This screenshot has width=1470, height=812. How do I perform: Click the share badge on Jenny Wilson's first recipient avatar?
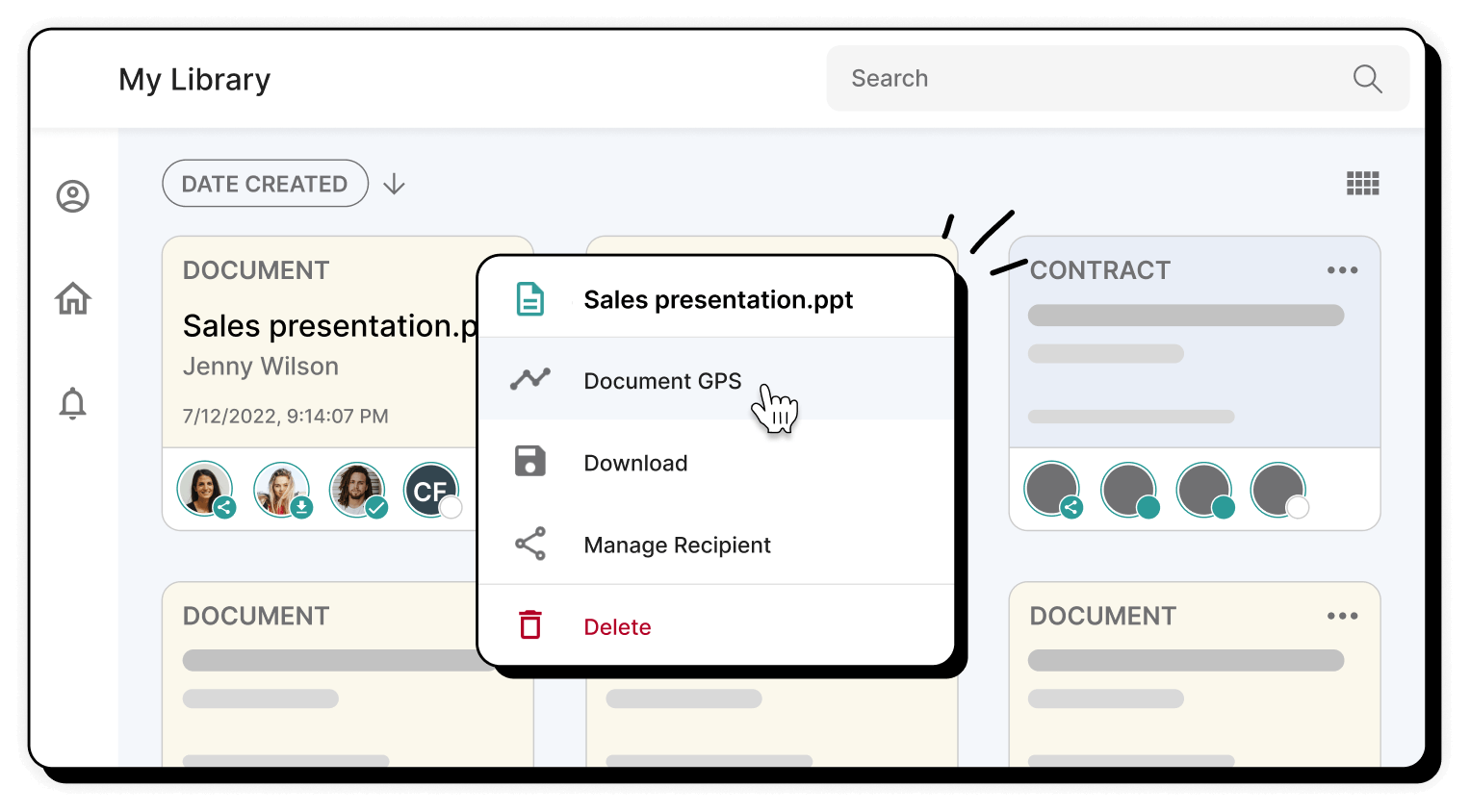226,510
